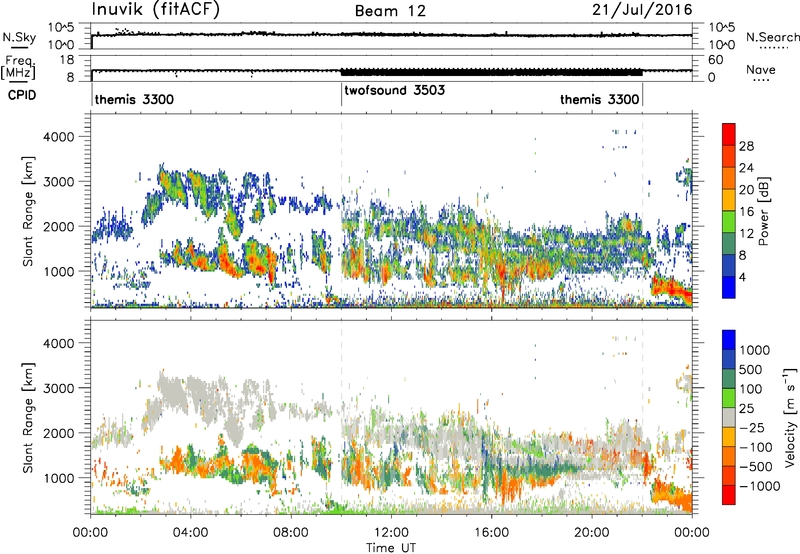800x554 pixels.
Task: Click the strong red echo near 23:00 in the power plot
Action: point(672,289)
